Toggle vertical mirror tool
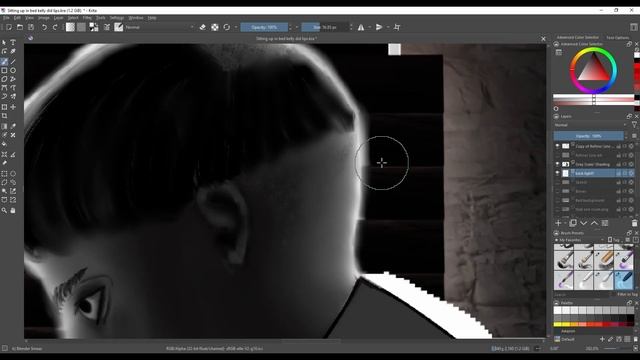Viewport: 640px width, 360px height. coord(379,27)
